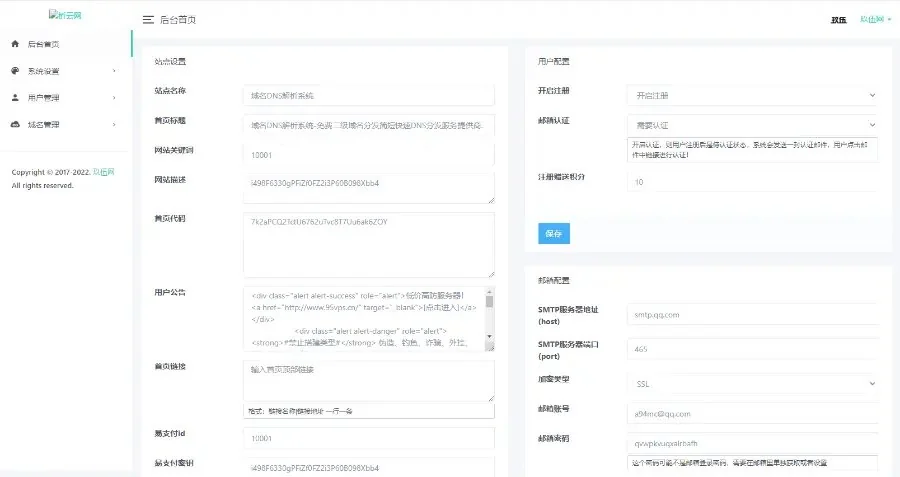Open the 邮箱认证 dropdown
900x477 pixels.
tap(752, 125)
